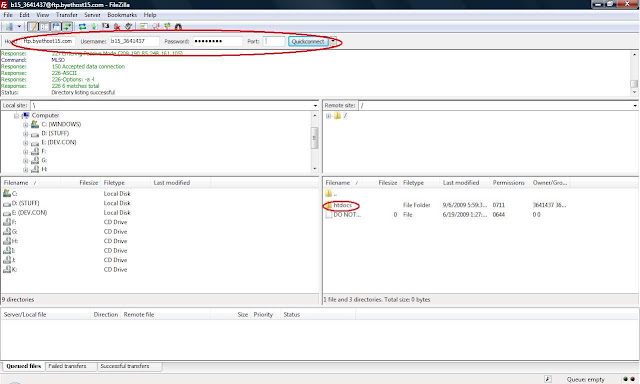This screenshot has height=384, width=640.
Task: Sort local list by Filesize column
Action: (x=89, y=183)
